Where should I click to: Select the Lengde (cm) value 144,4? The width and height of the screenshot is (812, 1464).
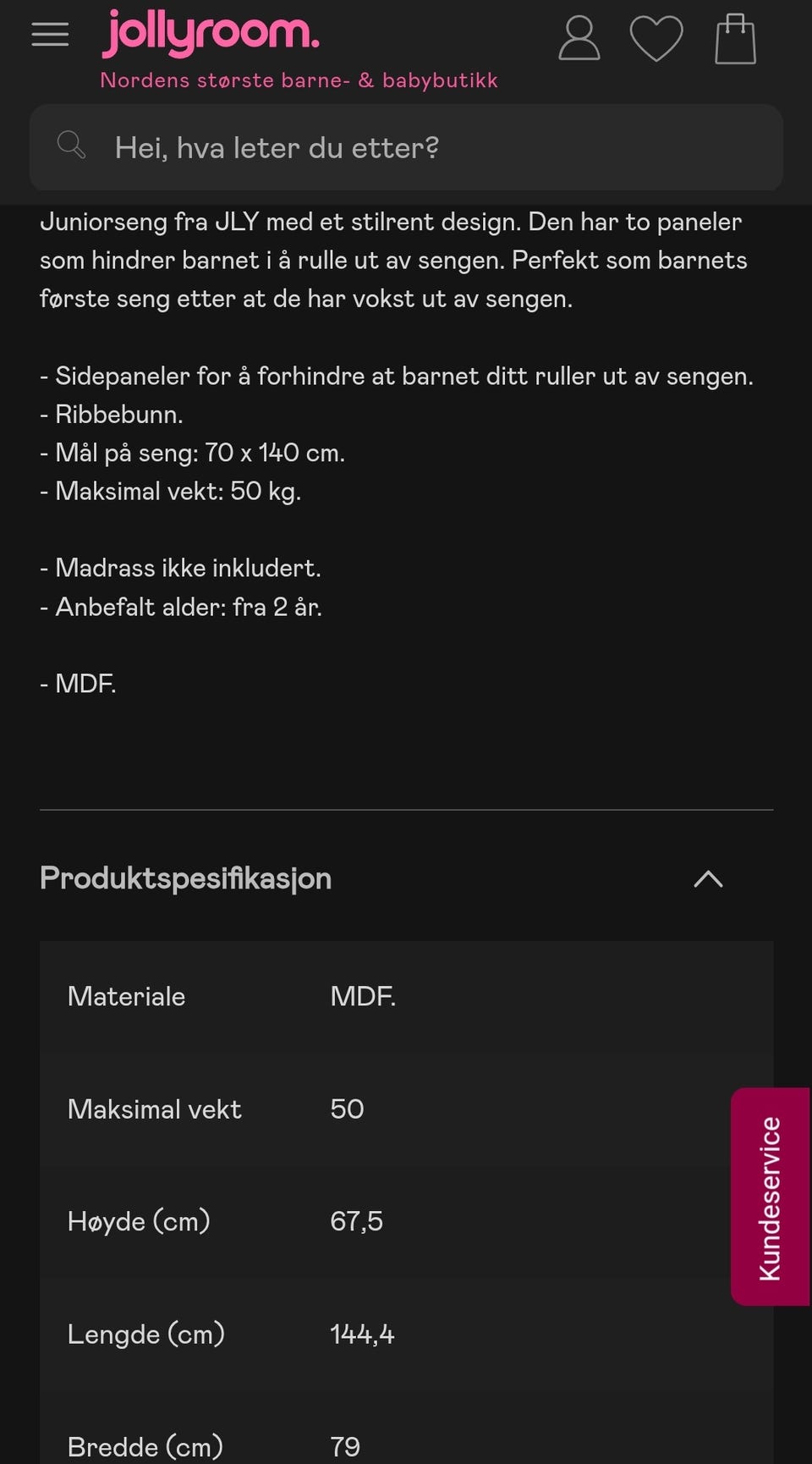coord(362,1335)
